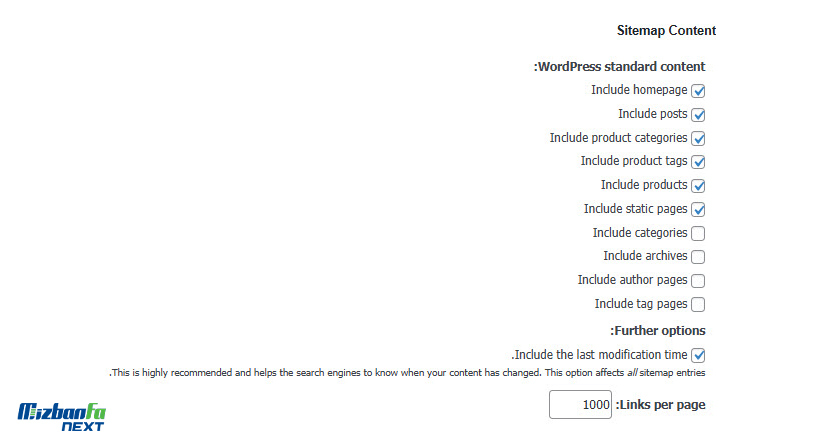The width and height of the screenshot is (834, 445).
Task: Click the Links per page label
Action: (661, 405)
